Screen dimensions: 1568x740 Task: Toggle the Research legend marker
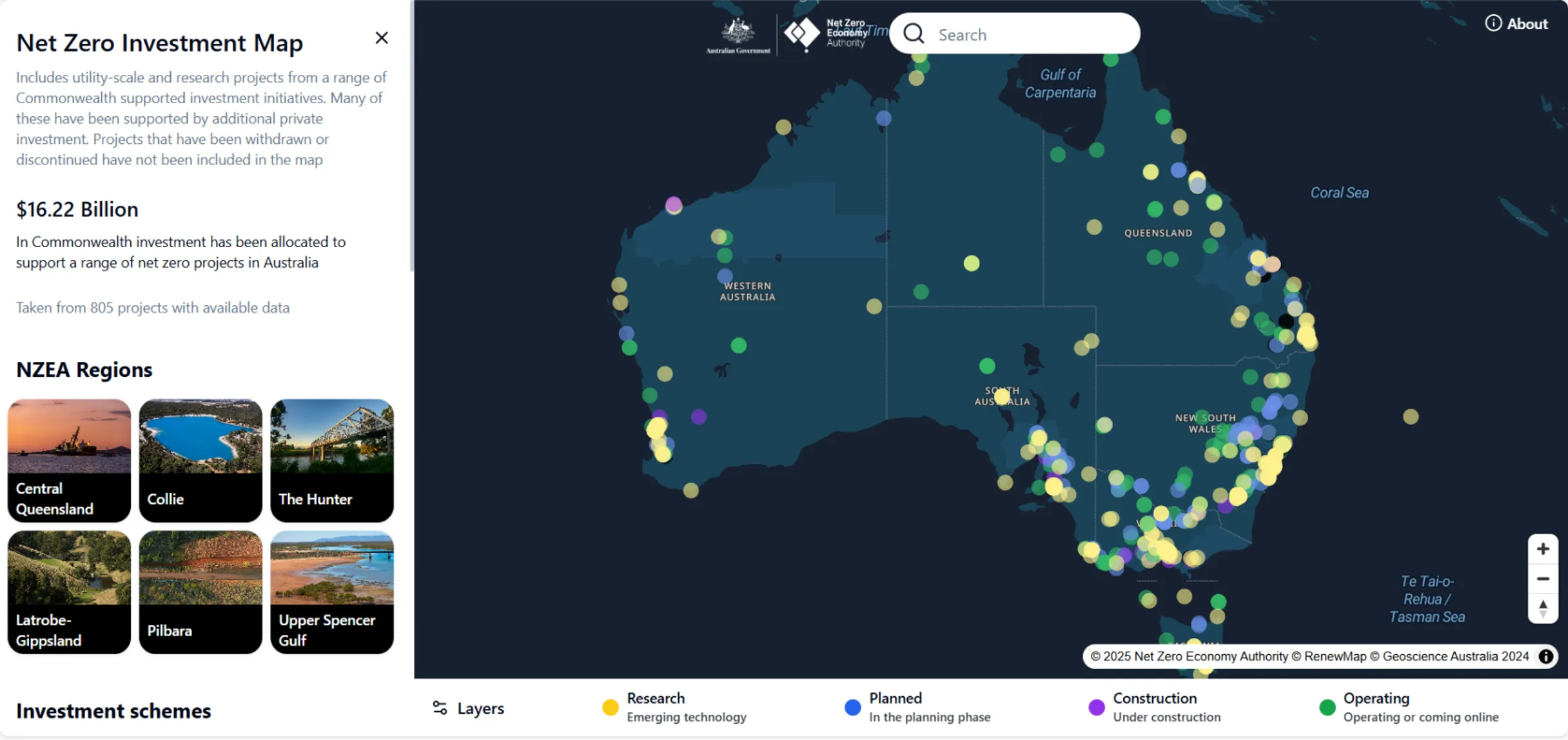[611, 707]
